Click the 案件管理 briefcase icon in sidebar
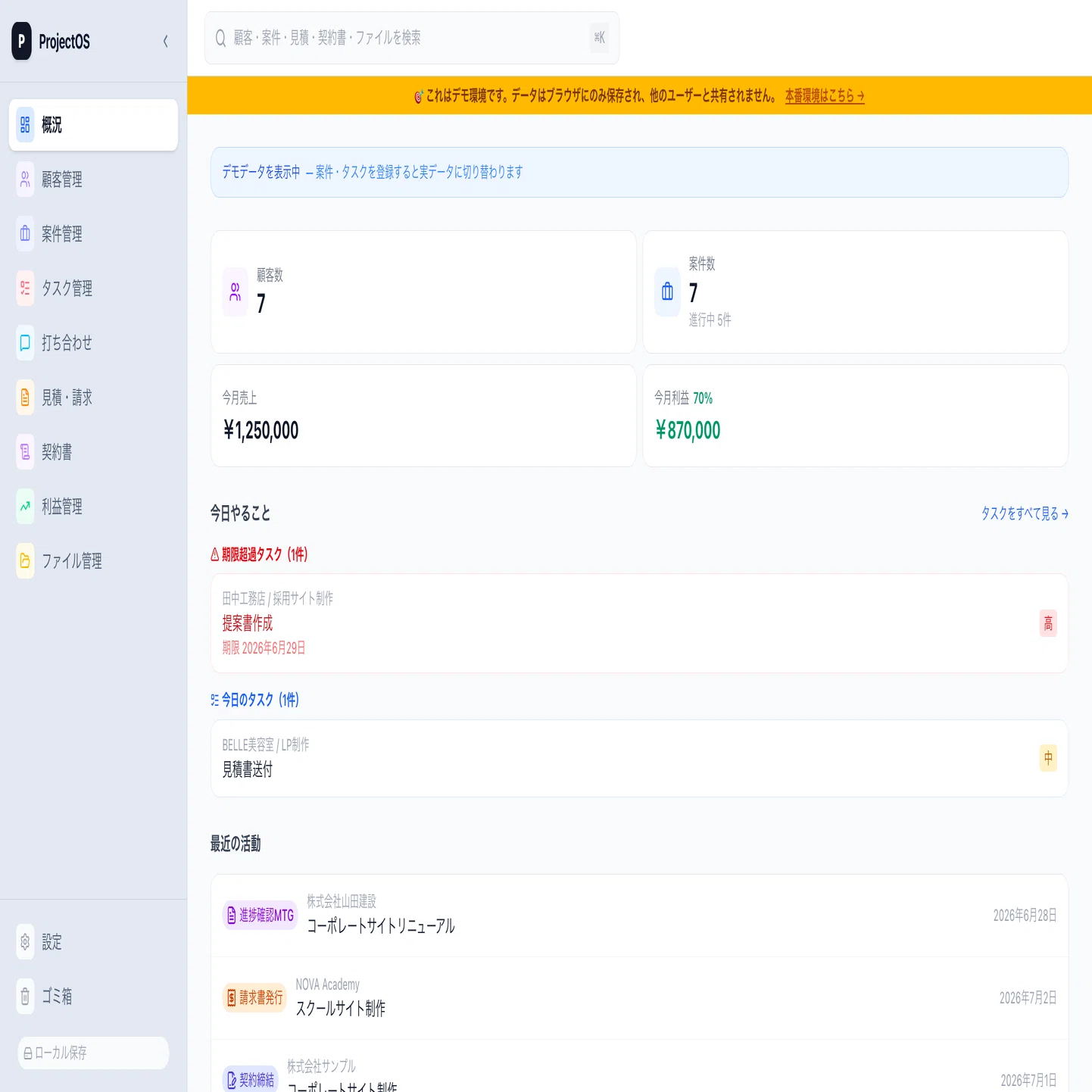This screenshot has width=1092, height=1092. [x=25, y=234]
